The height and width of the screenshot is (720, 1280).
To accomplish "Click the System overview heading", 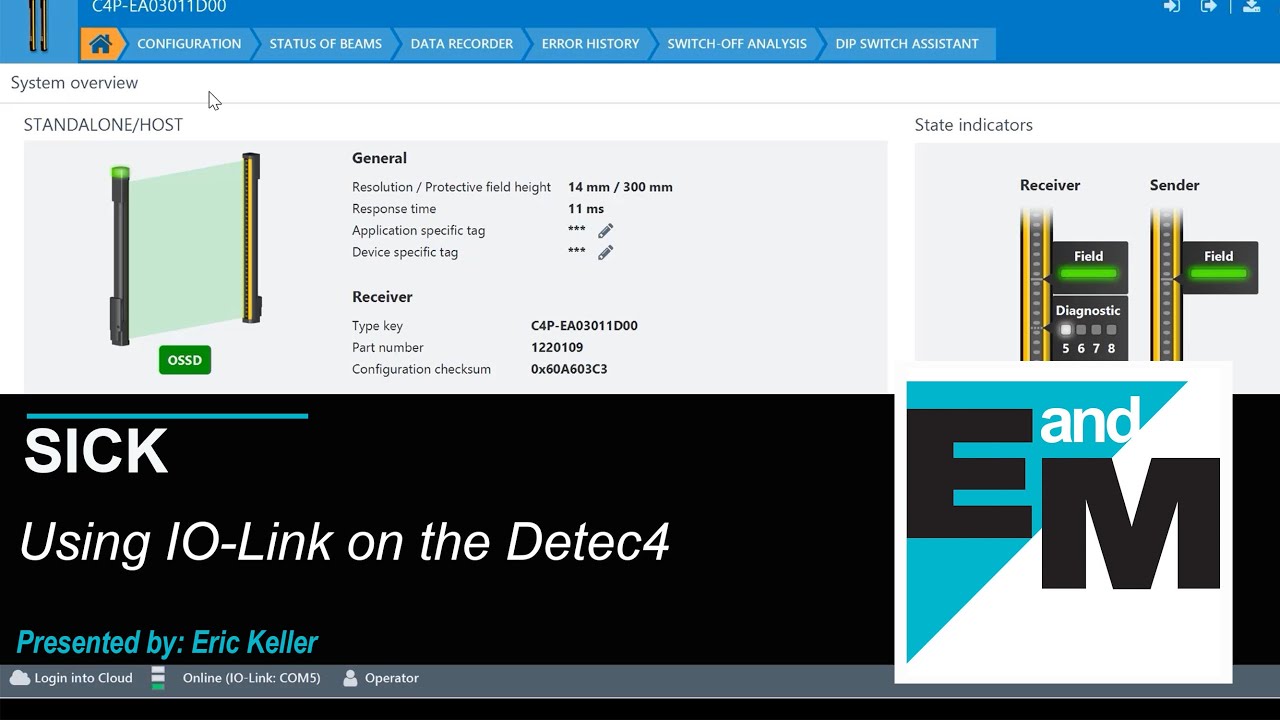I will (74, 83).
